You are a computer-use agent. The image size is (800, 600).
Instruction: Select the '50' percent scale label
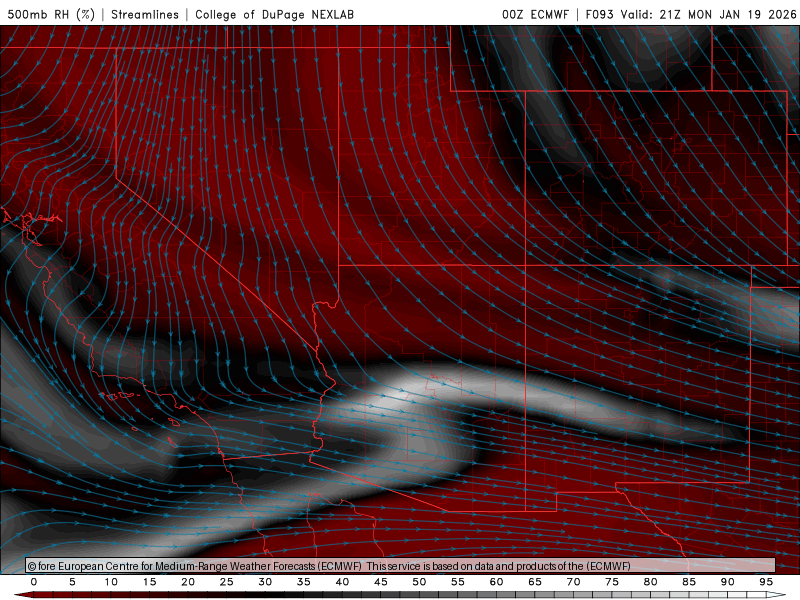click(x=419, y=582)
